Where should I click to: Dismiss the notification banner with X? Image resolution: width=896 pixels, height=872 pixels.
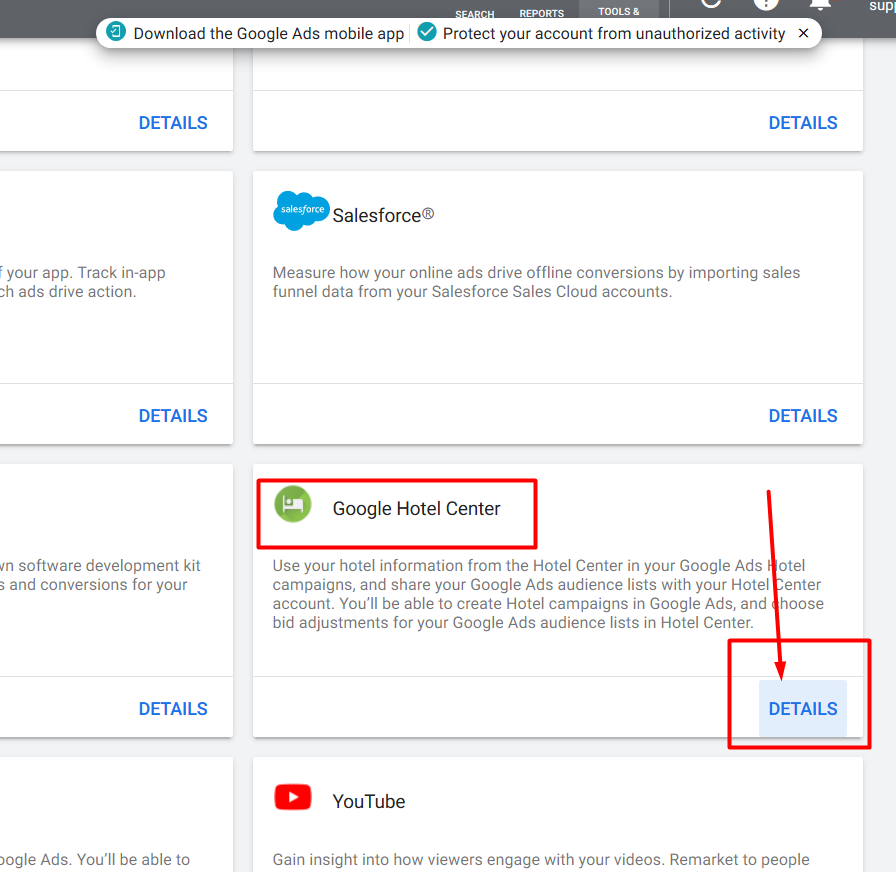click(803, 33)
